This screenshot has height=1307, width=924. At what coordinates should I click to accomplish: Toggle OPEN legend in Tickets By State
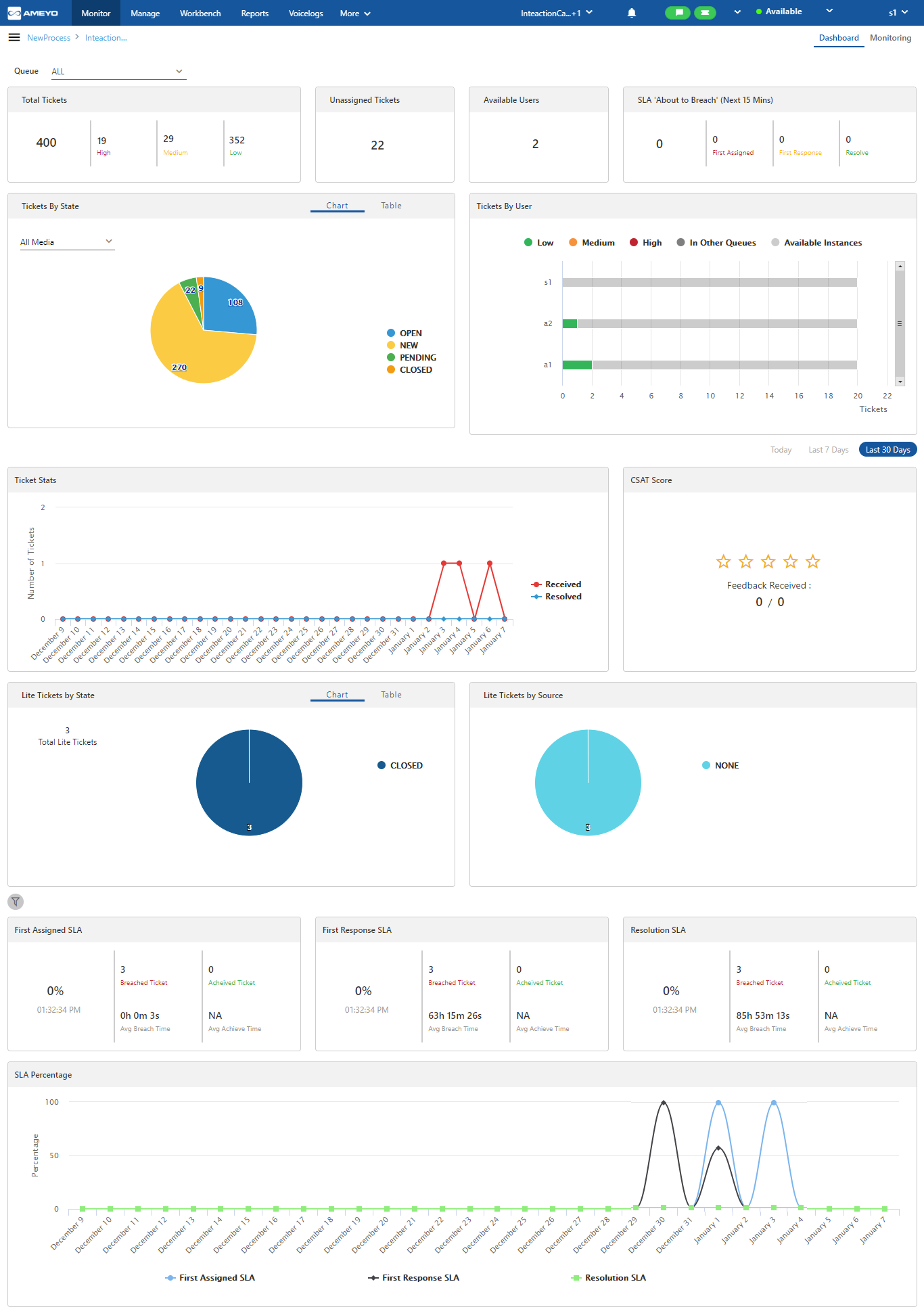tap(405, 334)
